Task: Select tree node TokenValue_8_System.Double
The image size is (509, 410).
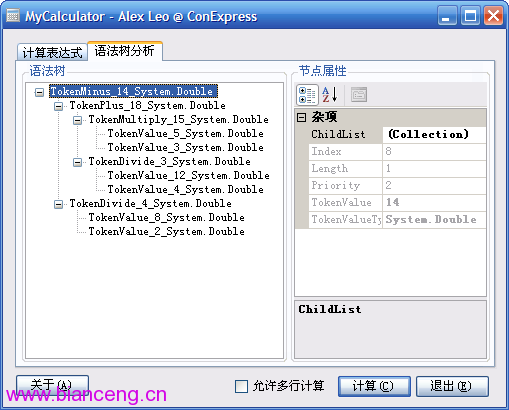Action: pyautogui.click(x=166, y=217)
